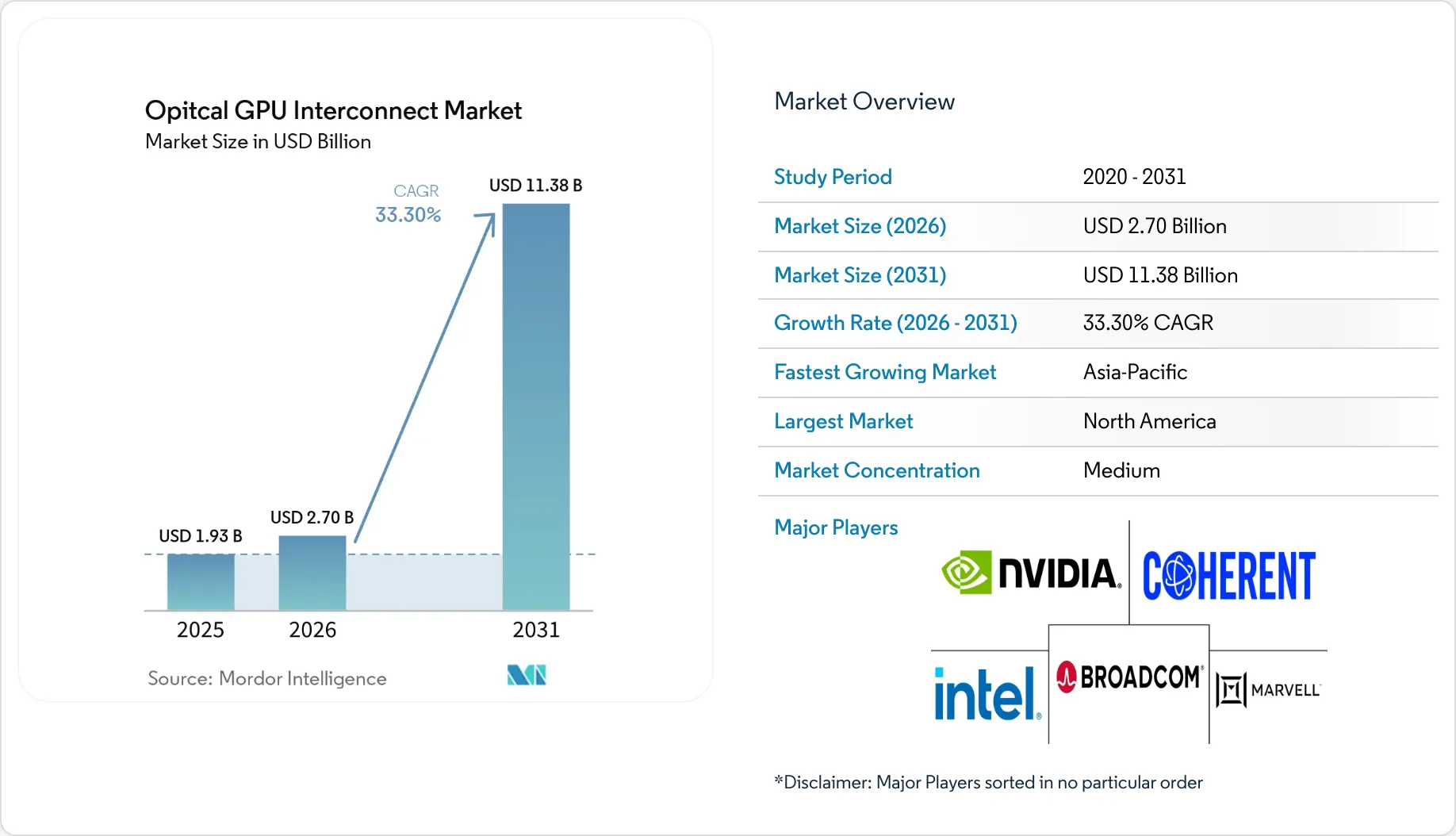Click the CAGR growth arrow line
Image resolution: width=1456 pixels, height=836 pixels.
pyautogui.click(x=425, y=378)
